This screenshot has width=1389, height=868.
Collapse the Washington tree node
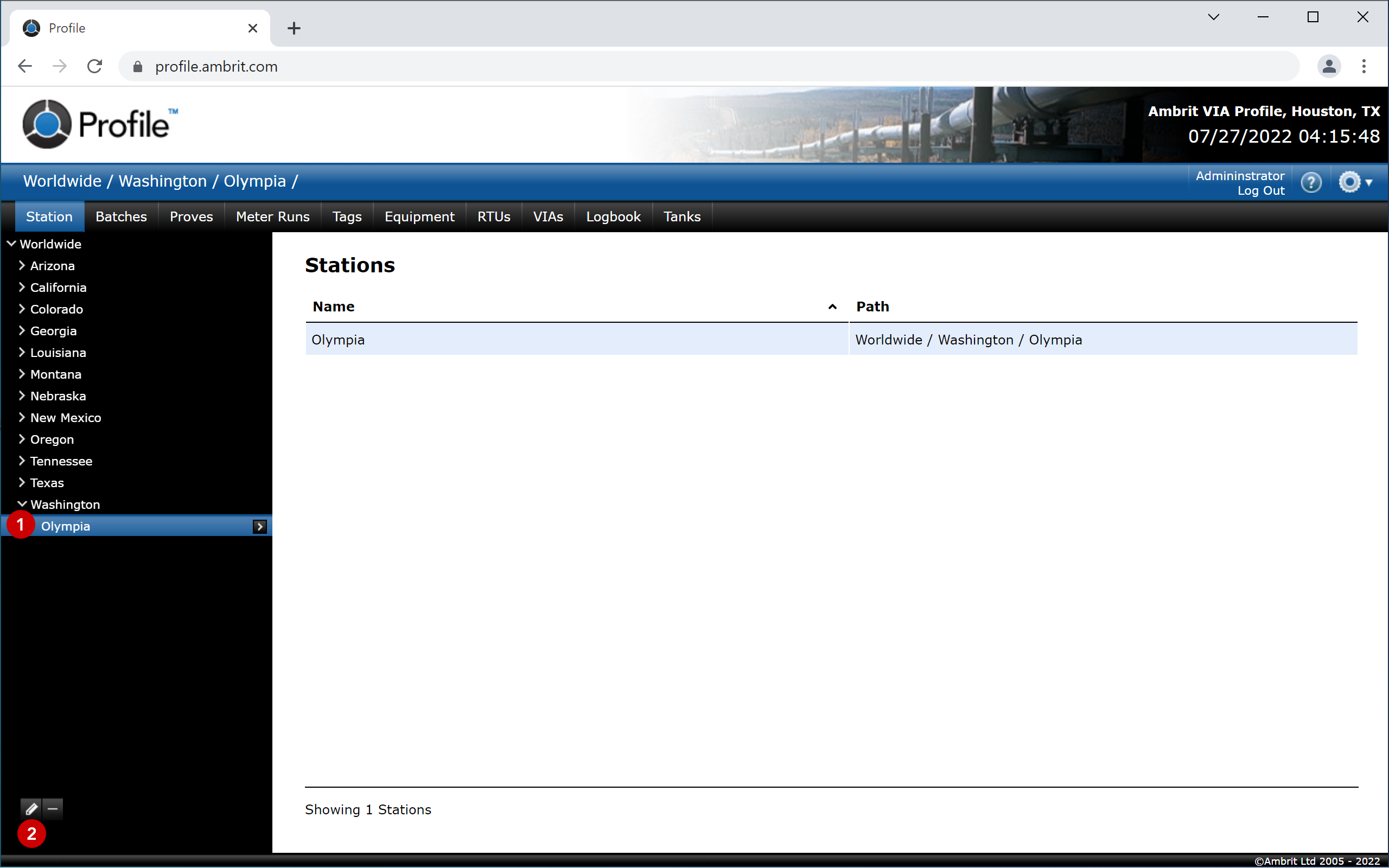click(x=22, y=504)
